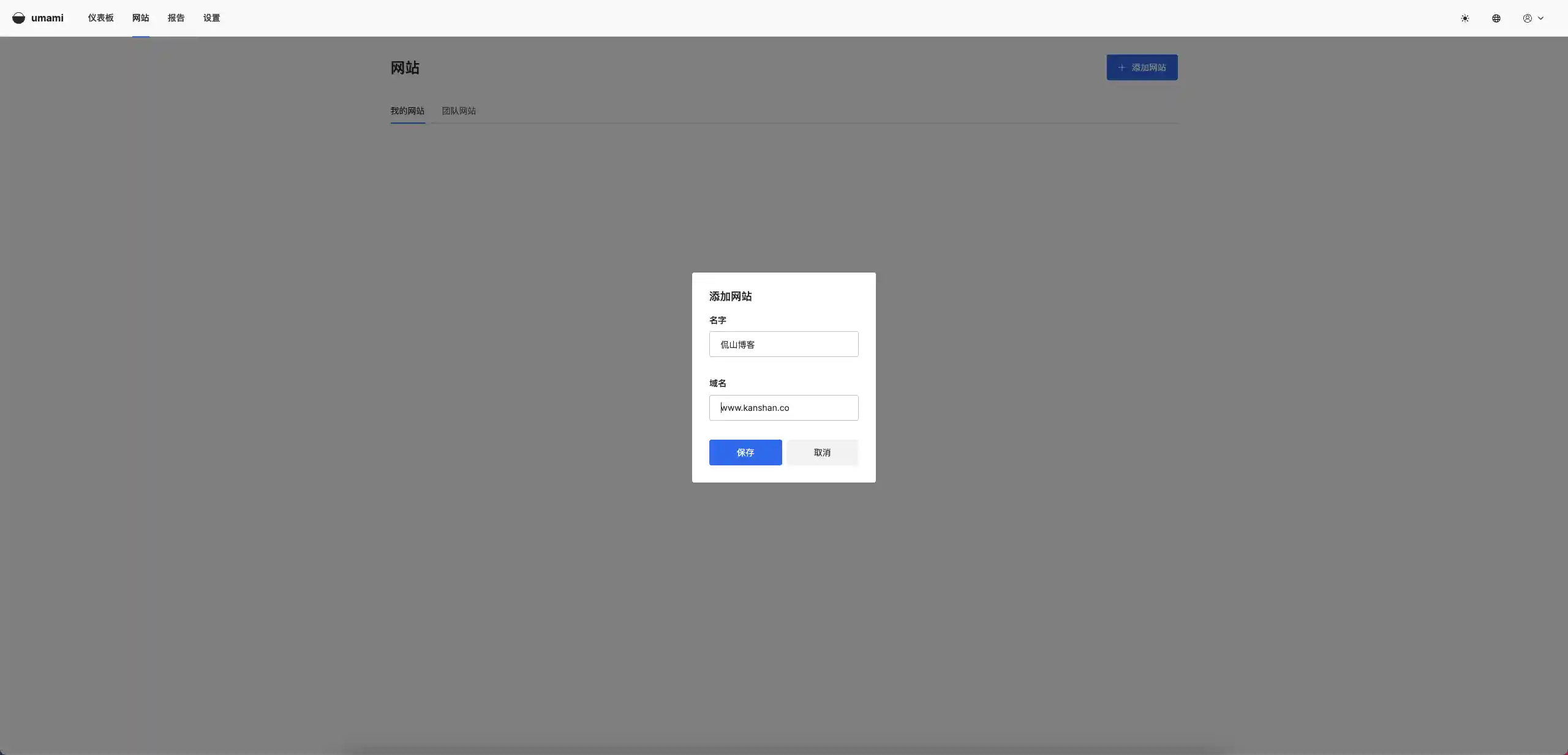Click the 域名 input showing www.kanshan.co
The height and width of the screenshot is (755, 1568).
(783, 408)
